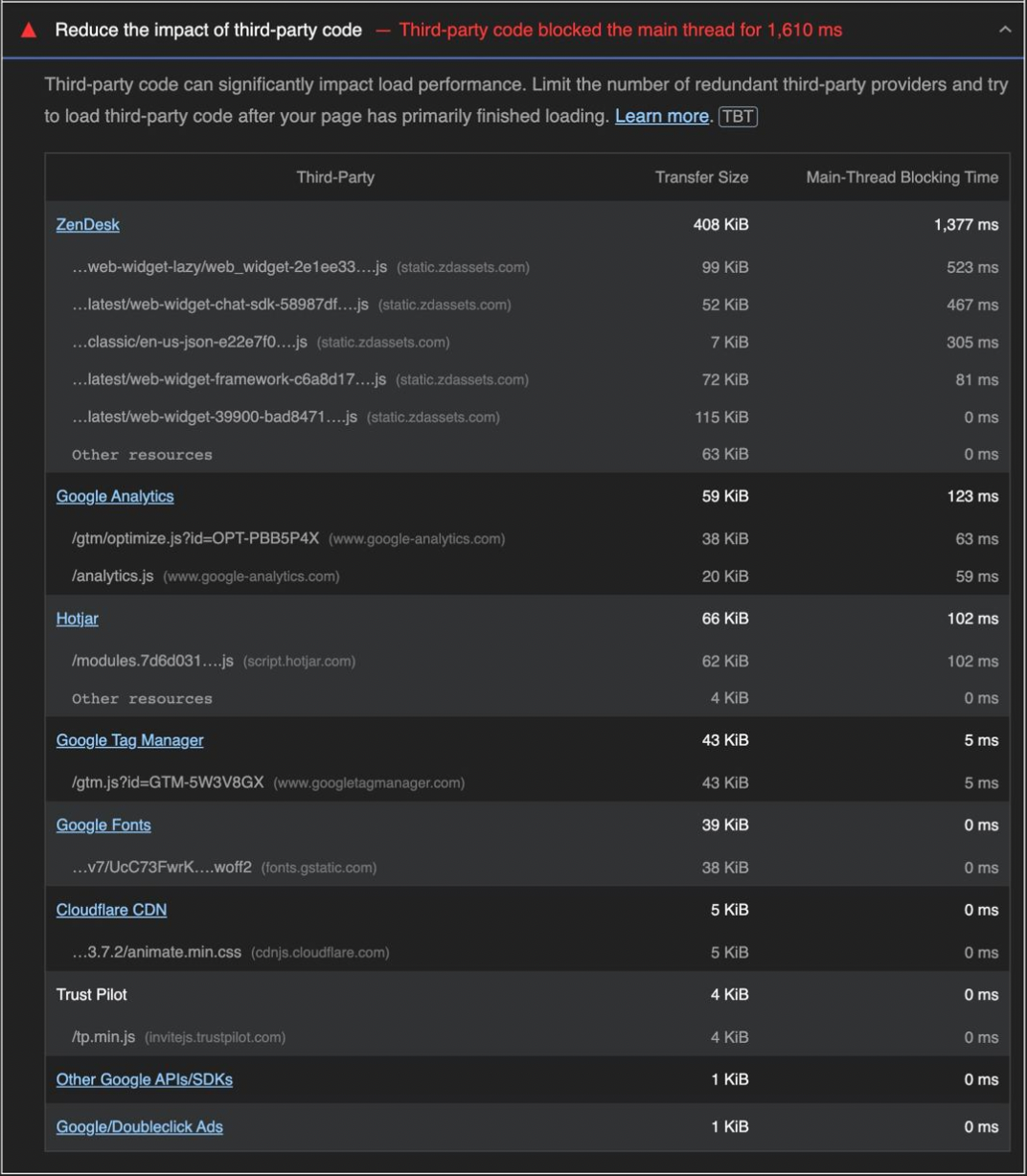Screen dimensions: 1027x1176
Task: Open the Google Tag Manager link
Action: coord(129,740)
